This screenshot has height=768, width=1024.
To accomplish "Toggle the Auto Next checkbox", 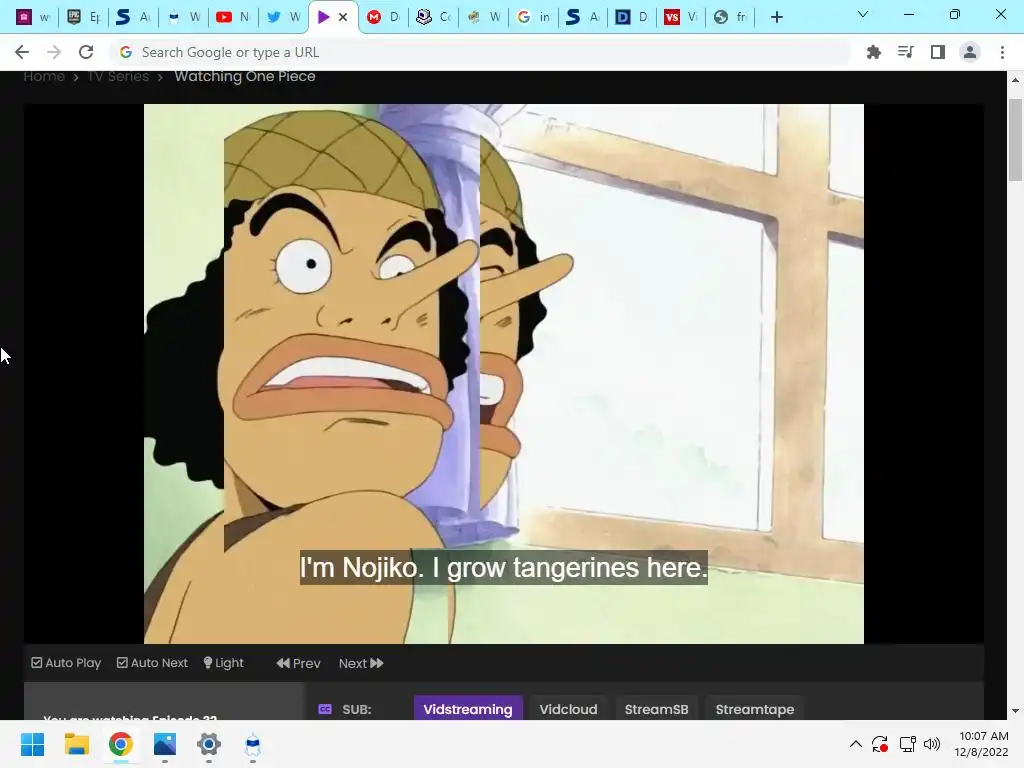I will pyautogui.click(x=152, y=663).
